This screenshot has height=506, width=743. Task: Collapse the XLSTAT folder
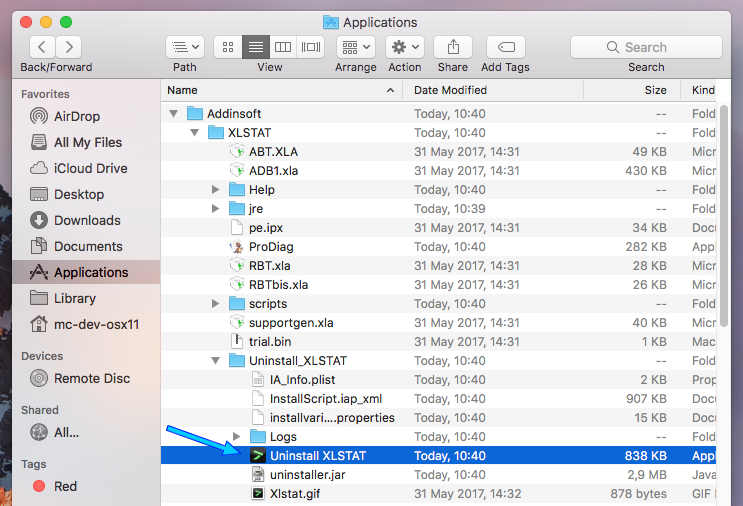pos(194,133)
